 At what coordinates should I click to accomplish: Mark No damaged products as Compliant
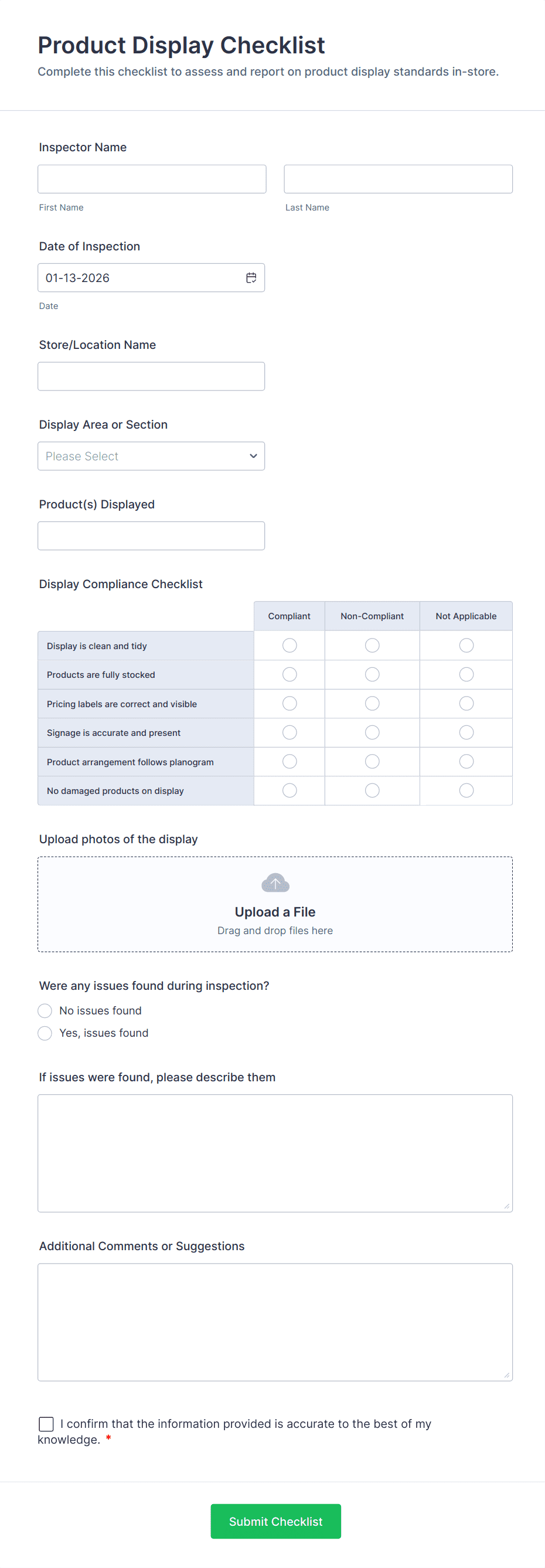289,790
